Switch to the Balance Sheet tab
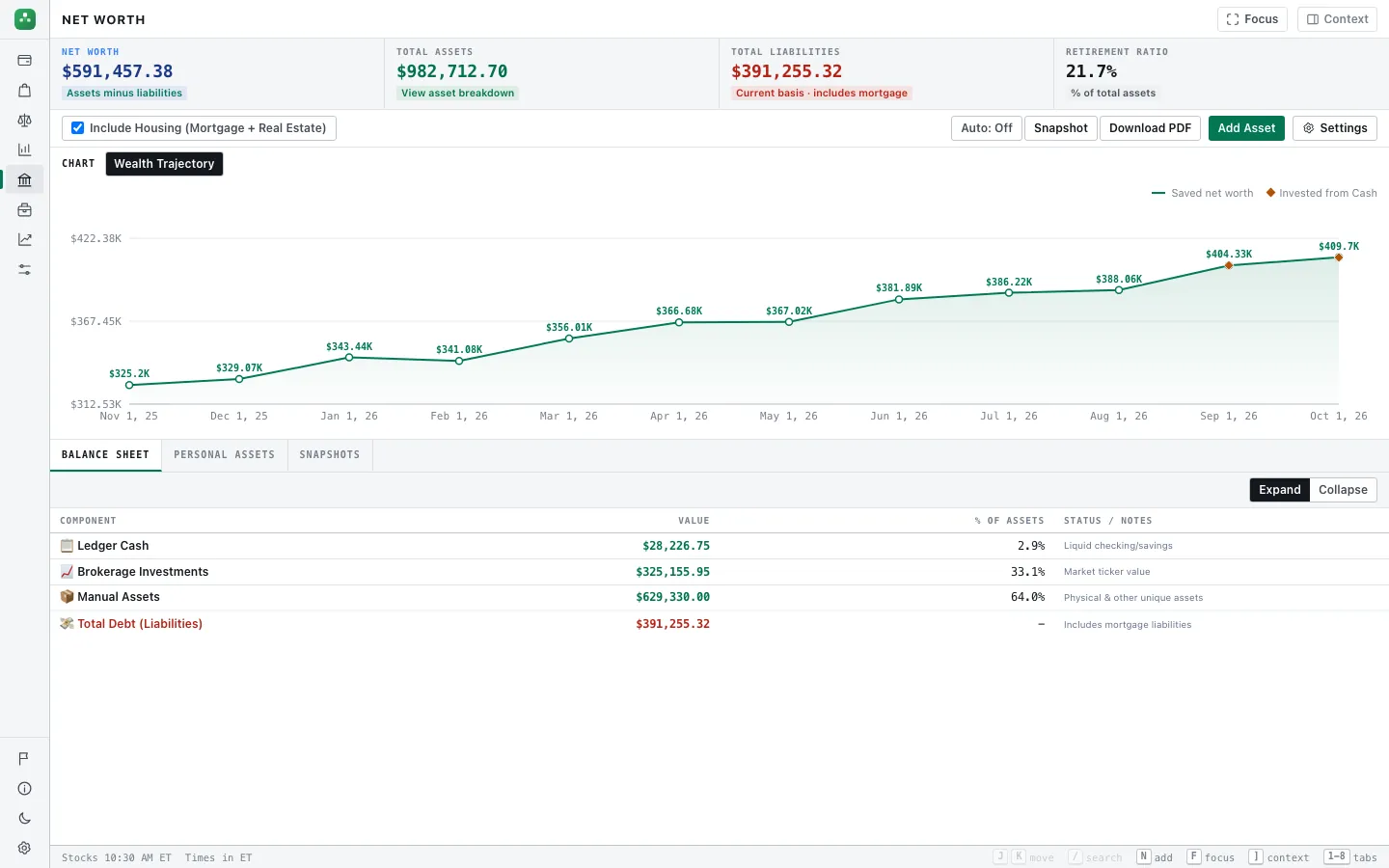The image size is (1389, 868). 105,455
